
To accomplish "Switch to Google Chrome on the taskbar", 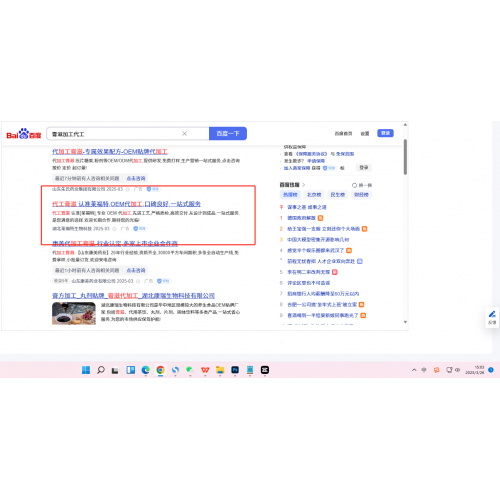I will [x=160, y=370].
